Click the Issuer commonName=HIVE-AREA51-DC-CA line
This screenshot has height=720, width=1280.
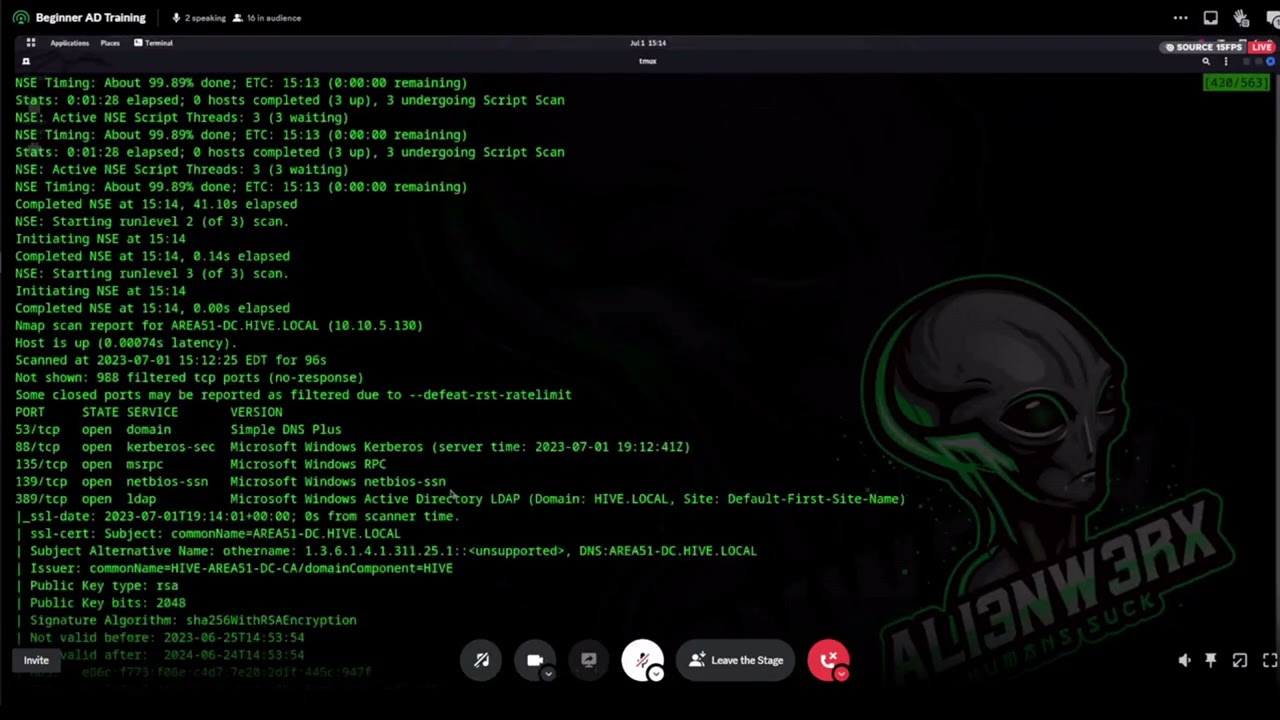[x=234, y=568]
